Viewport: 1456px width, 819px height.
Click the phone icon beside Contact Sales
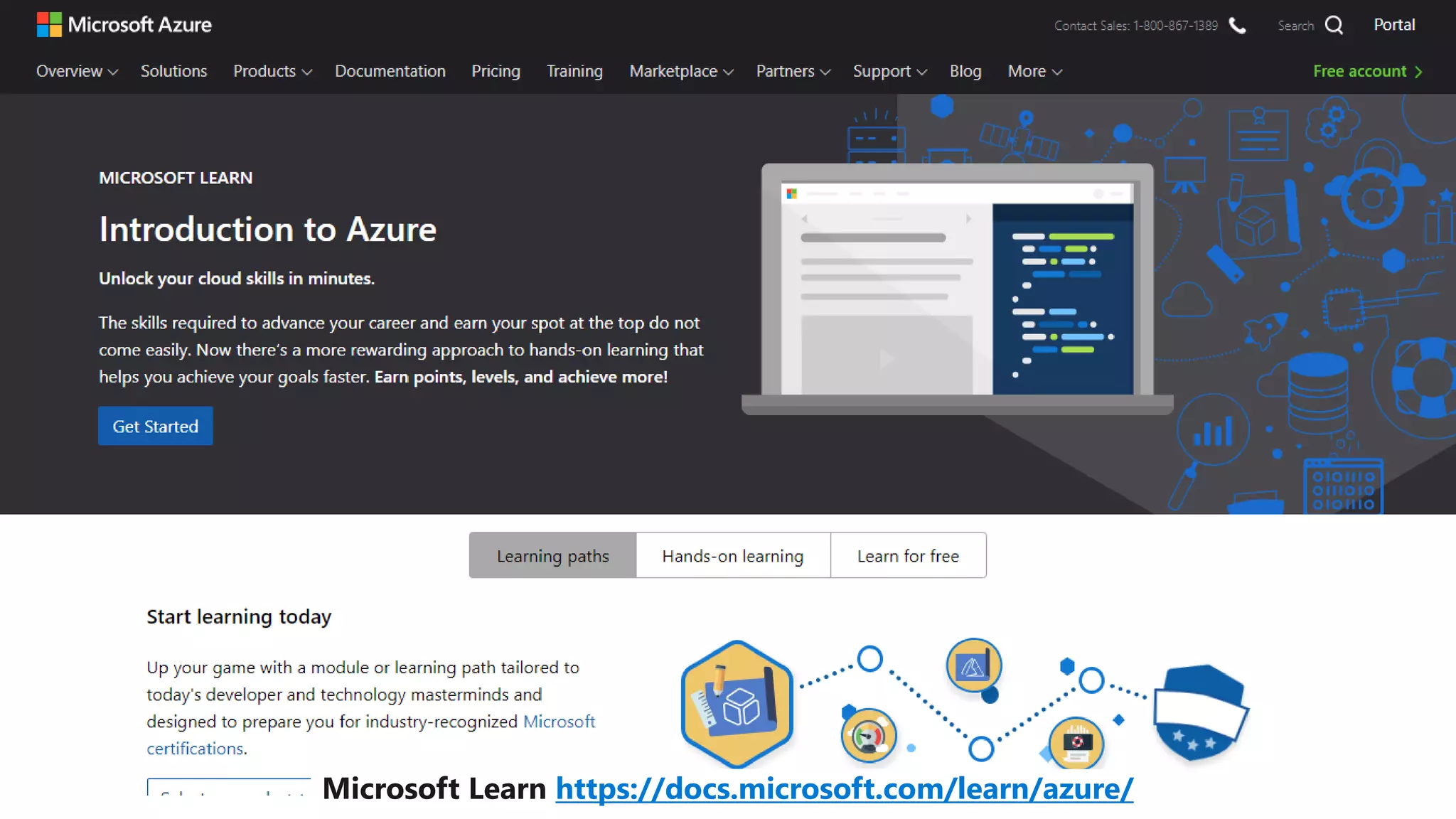pyautogui.click(x=1238, y=26)
